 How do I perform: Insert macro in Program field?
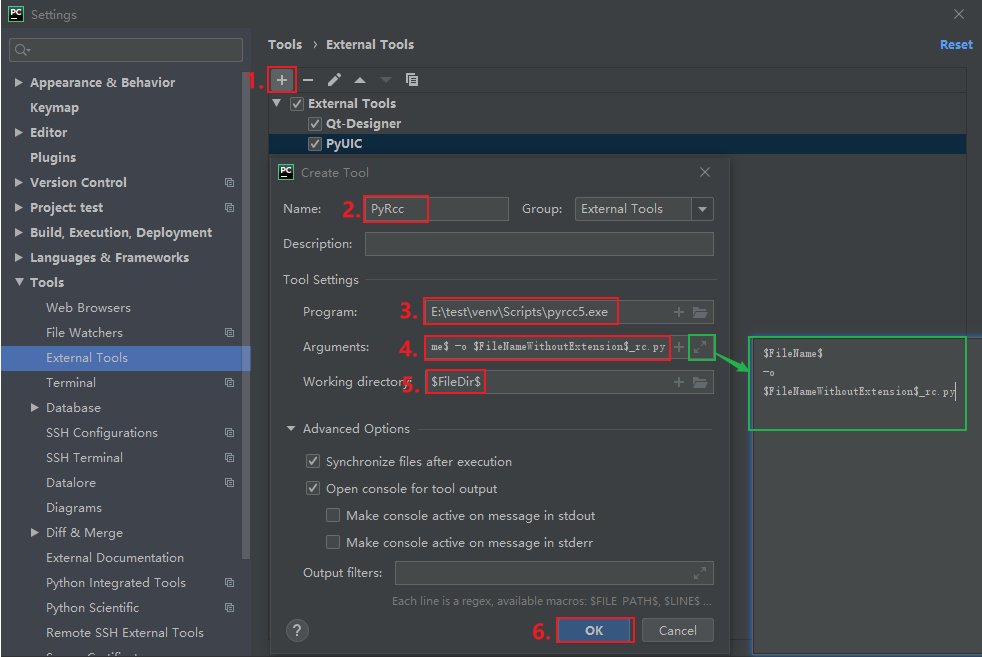(x=678, y=312)
